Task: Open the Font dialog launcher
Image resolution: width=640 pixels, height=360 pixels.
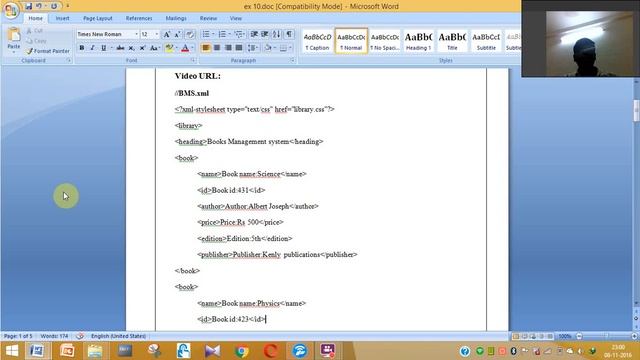Action: (x=193, y=60)
